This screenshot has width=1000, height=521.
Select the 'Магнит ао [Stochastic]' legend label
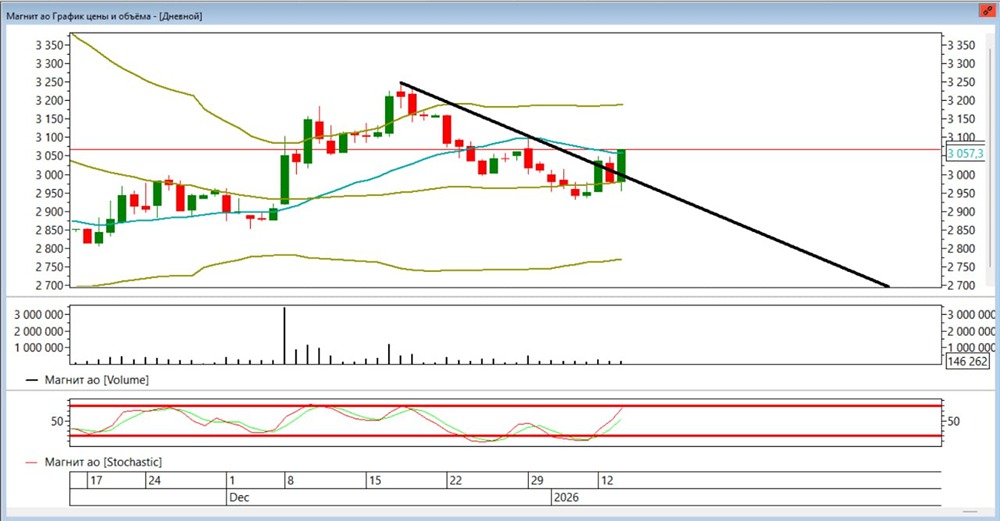(103, 462)
